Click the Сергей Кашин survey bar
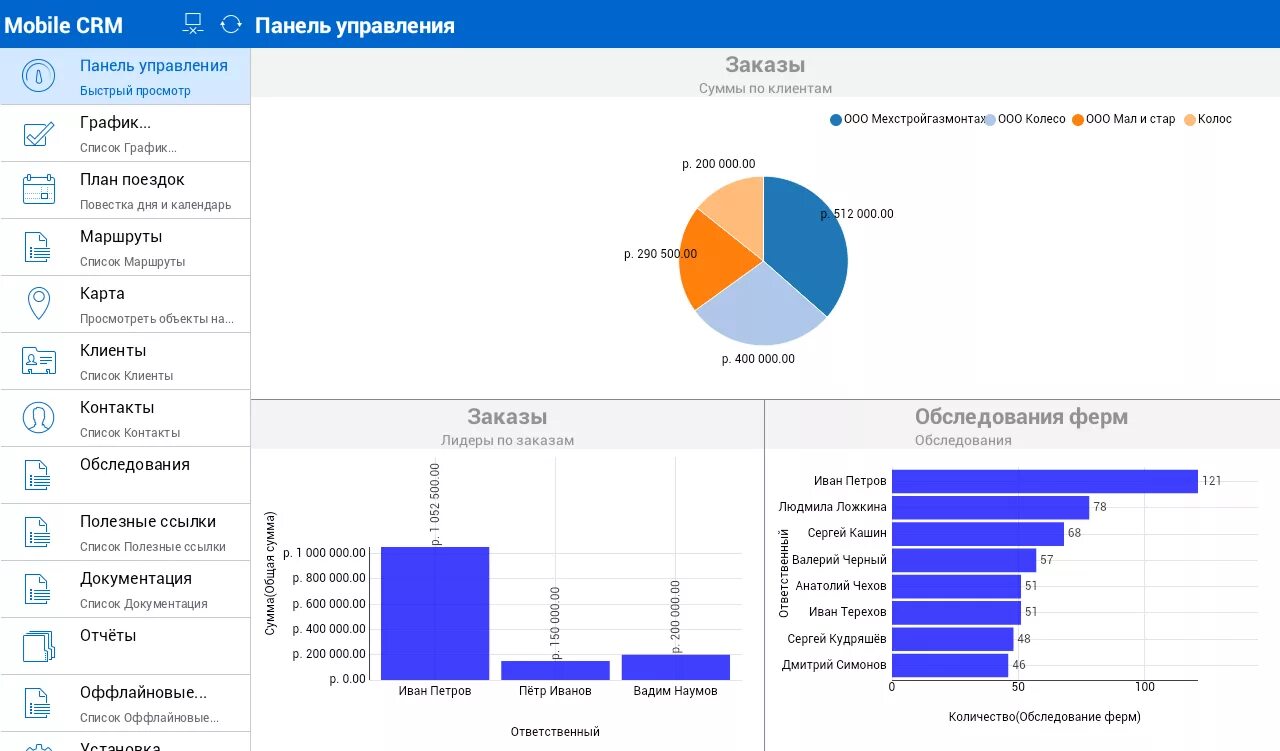Screen dimensions: 1280x751 point(978,533)
